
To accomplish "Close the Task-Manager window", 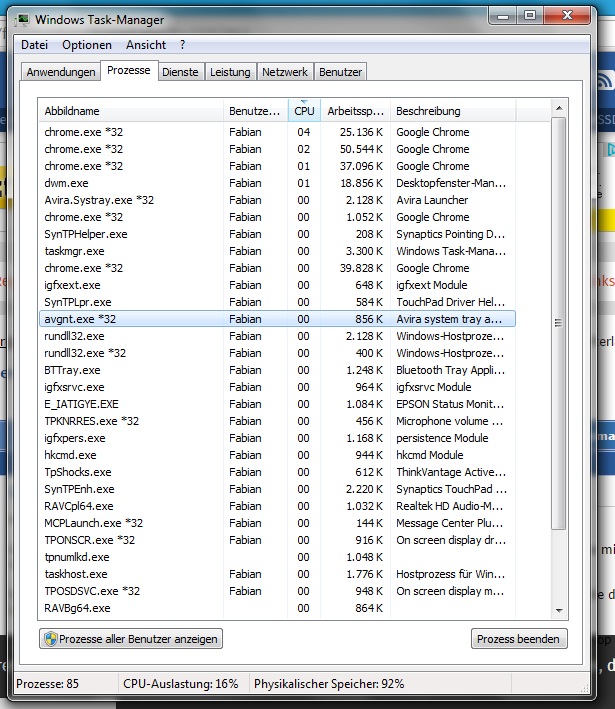I will [567, 16].
